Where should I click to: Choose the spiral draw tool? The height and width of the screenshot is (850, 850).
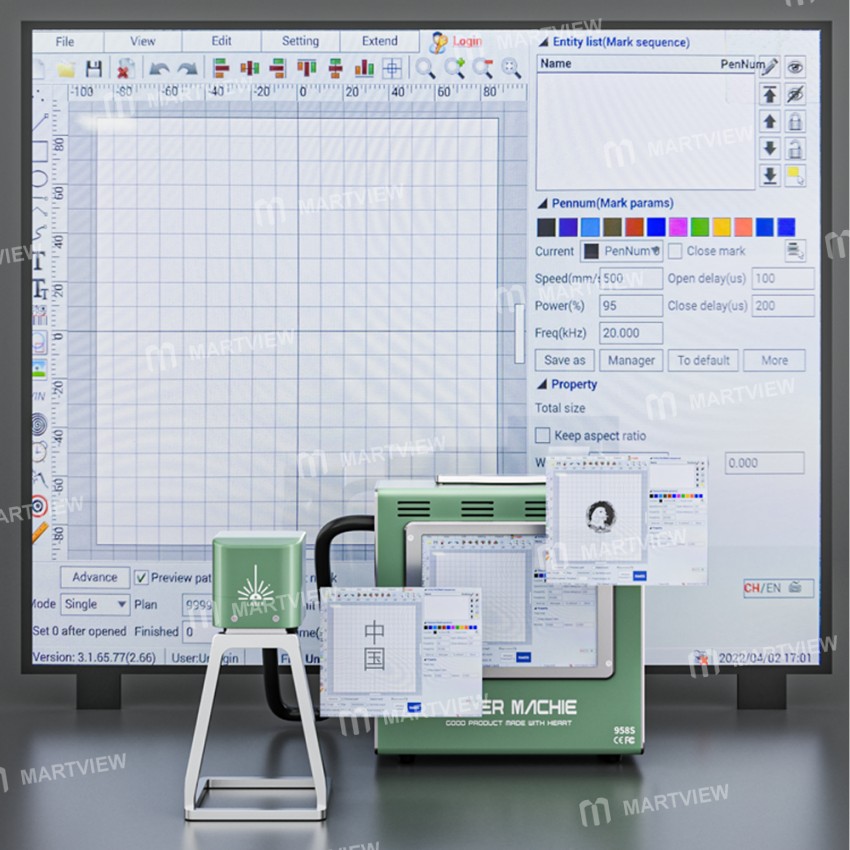[39, 424]
